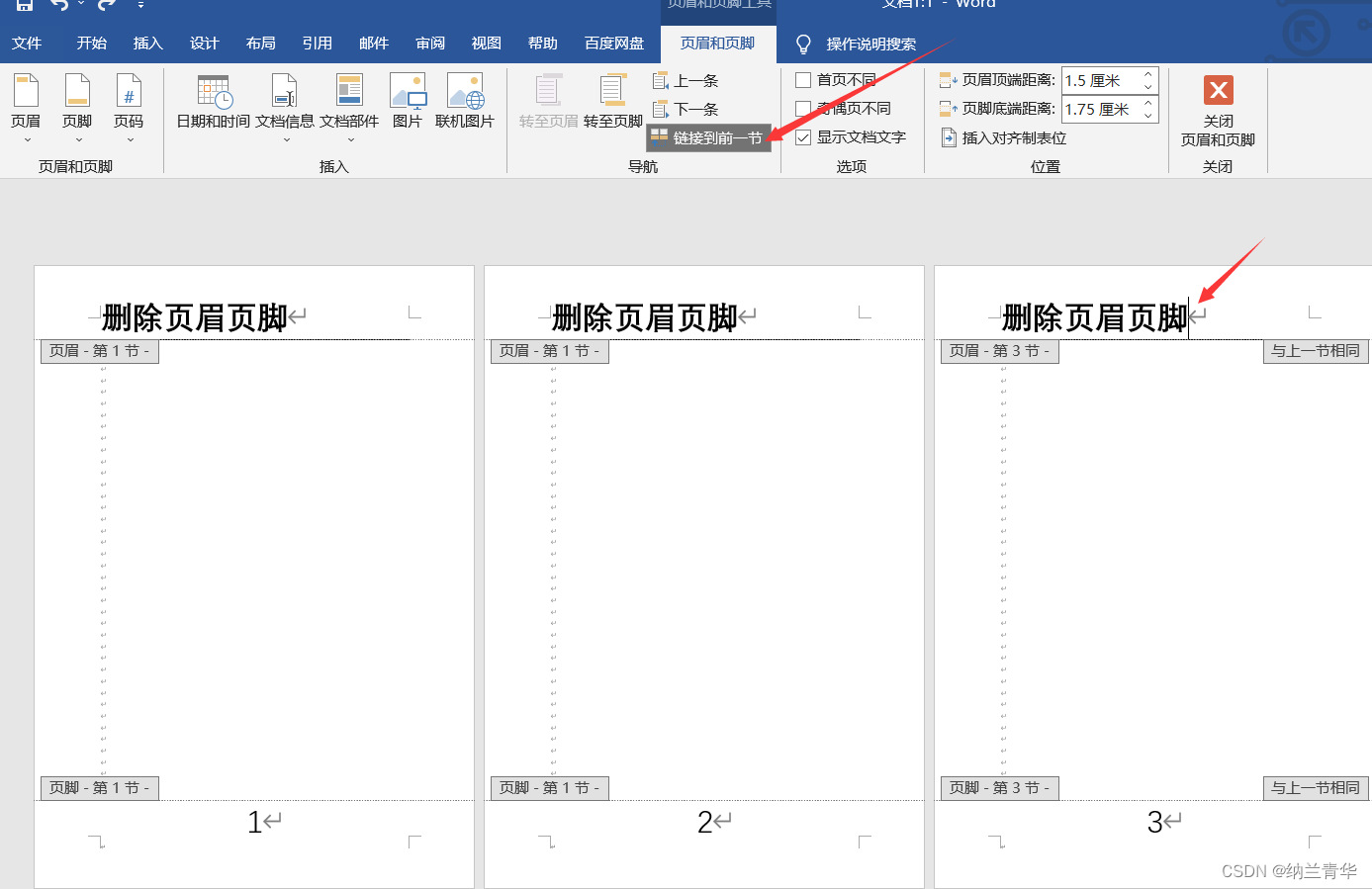Click page number 2 in footer
The image size is (1372, 889).
coord(704,823)
